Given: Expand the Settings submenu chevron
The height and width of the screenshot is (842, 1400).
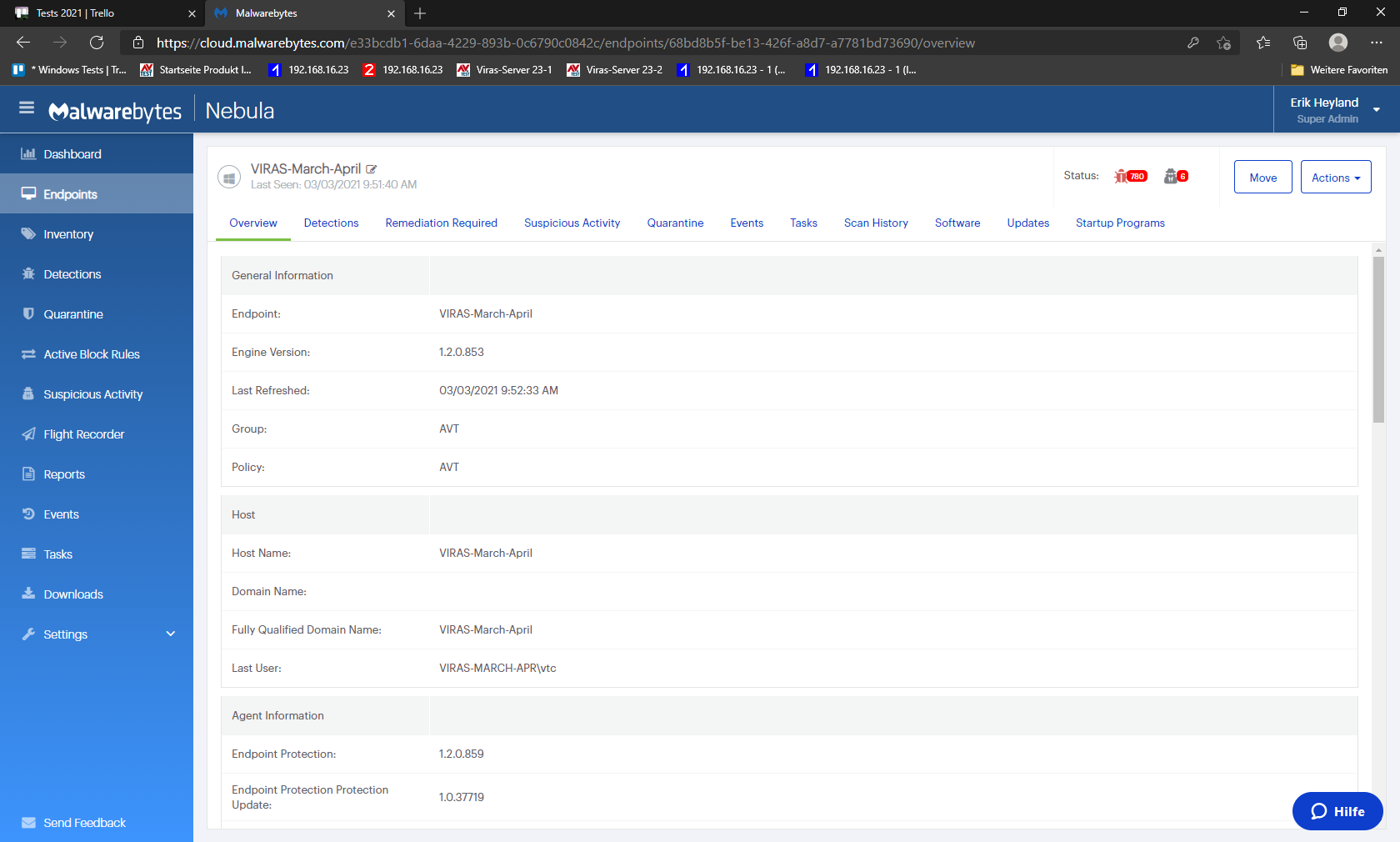Looking at the screenshot, I should 171,634.
